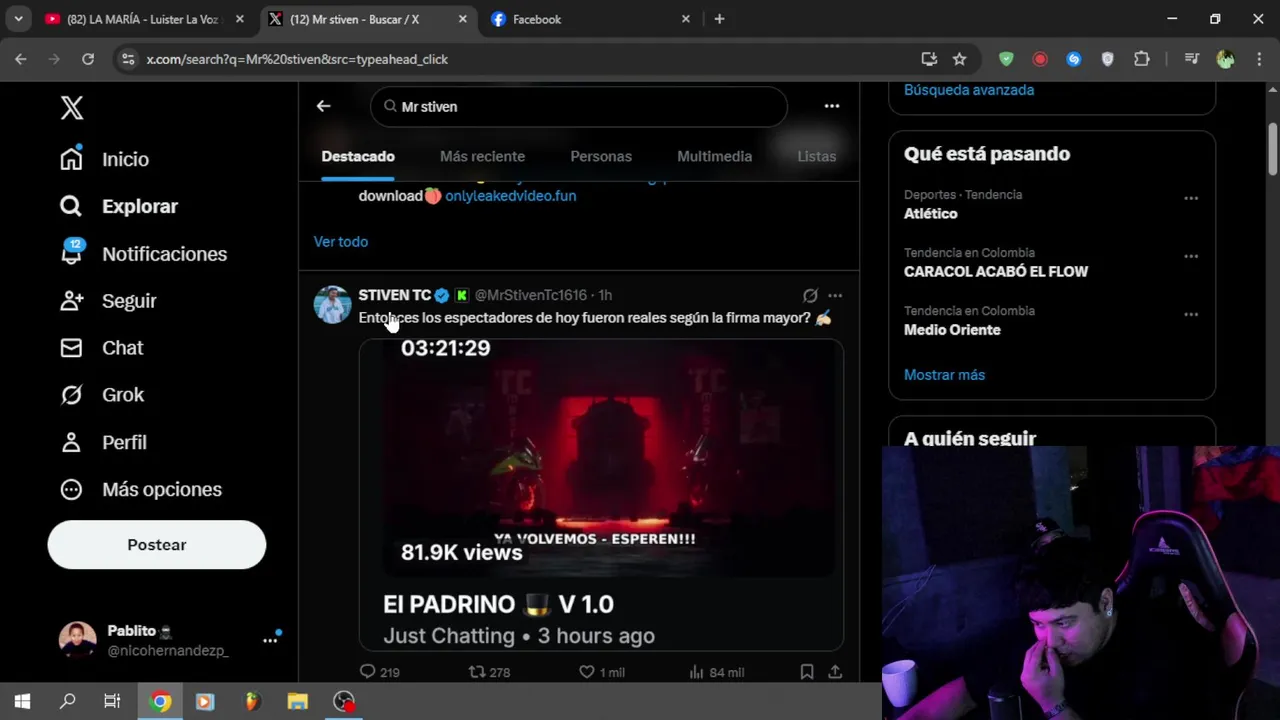Open the onlyleakedvideo.fun link
Viewport: 1280px width, 720px height.
click(510, 195)
